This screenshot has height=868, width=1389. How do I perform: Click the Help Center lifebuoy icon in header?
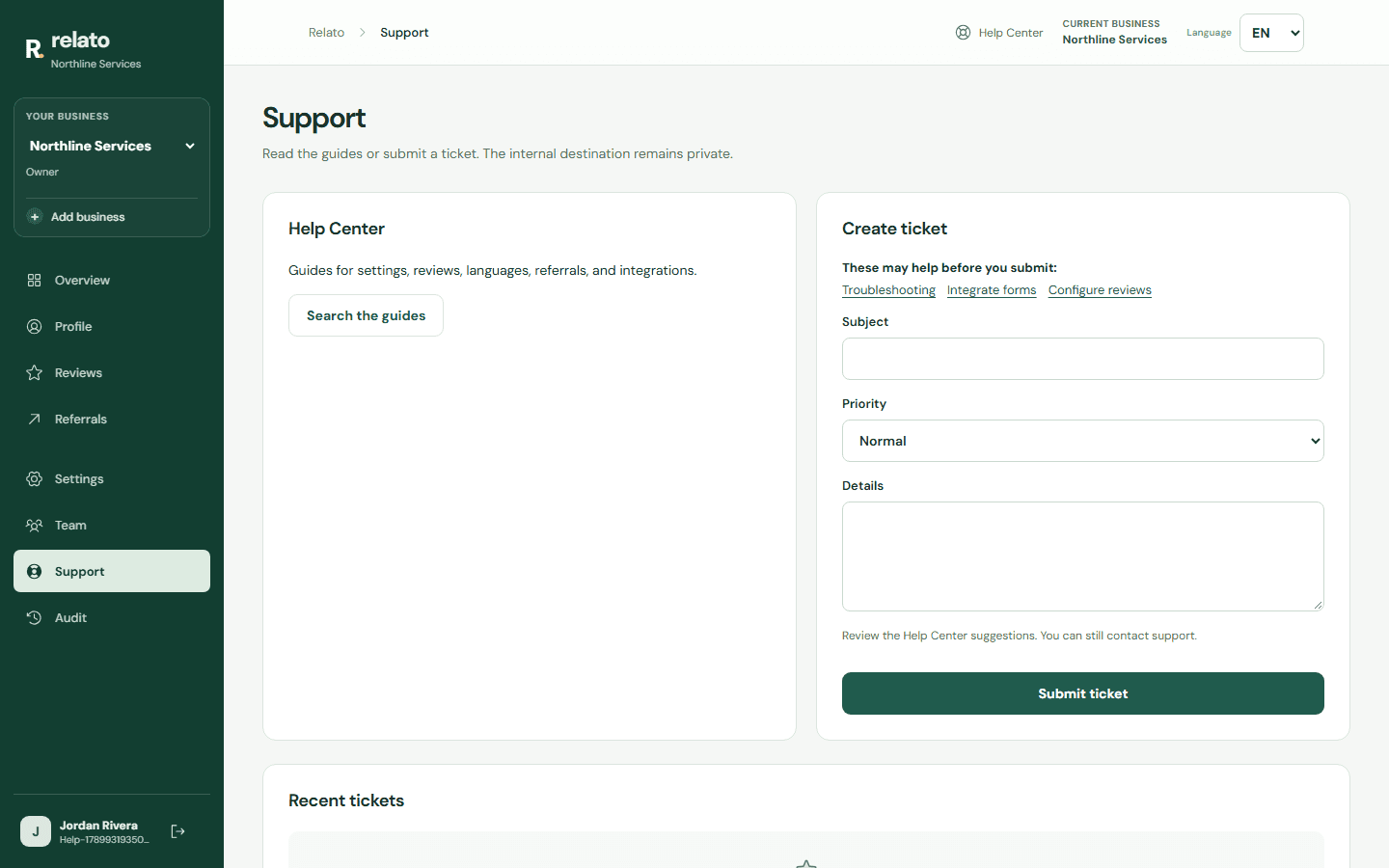pyautogui.click(x=963, y=33)
